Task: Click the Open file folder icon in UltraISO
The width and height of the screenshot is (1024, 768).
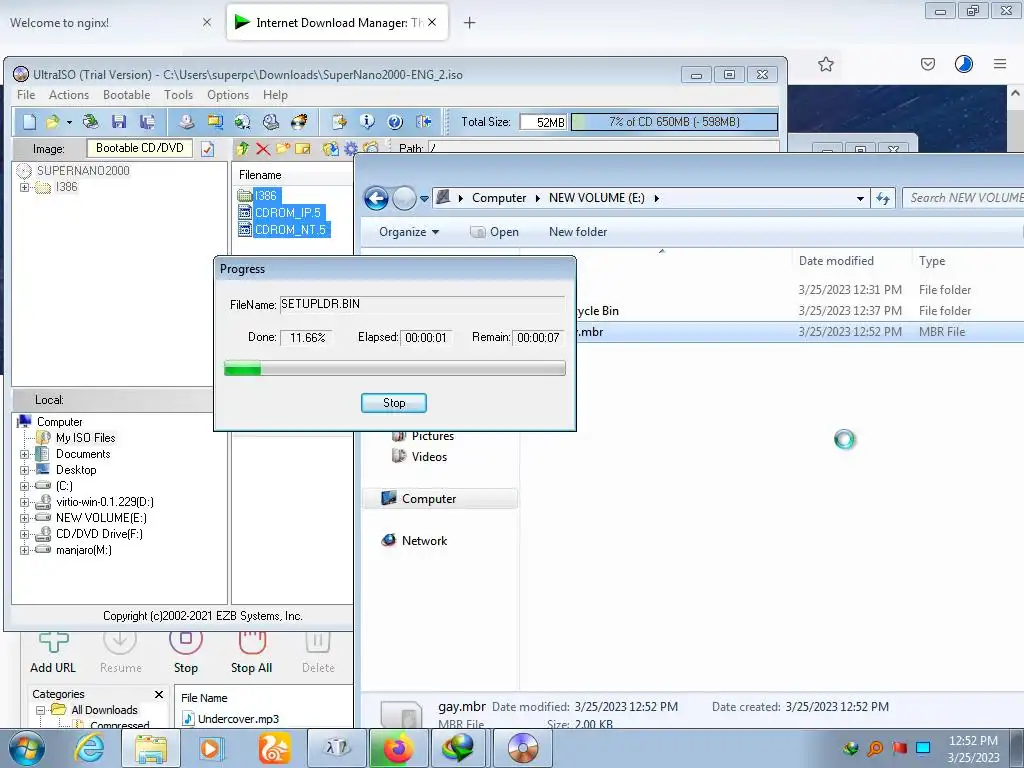Action: pos(52,121)
